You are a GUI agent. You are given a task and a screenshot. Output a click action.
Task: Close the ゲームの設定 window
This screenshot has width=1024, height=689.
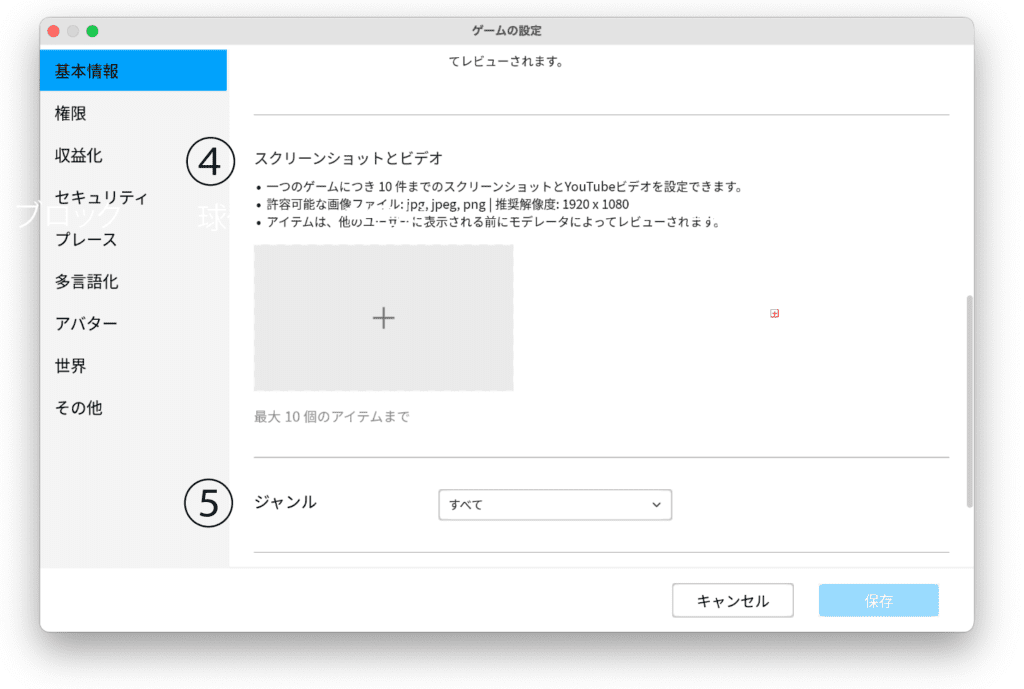54,31
